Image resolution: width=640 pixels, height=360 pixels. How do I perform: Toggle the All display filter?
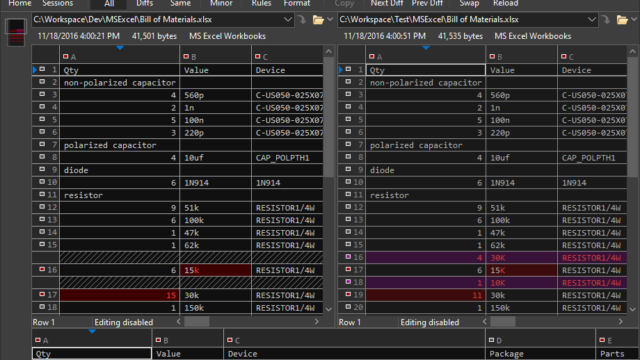(x=109, y=4)
